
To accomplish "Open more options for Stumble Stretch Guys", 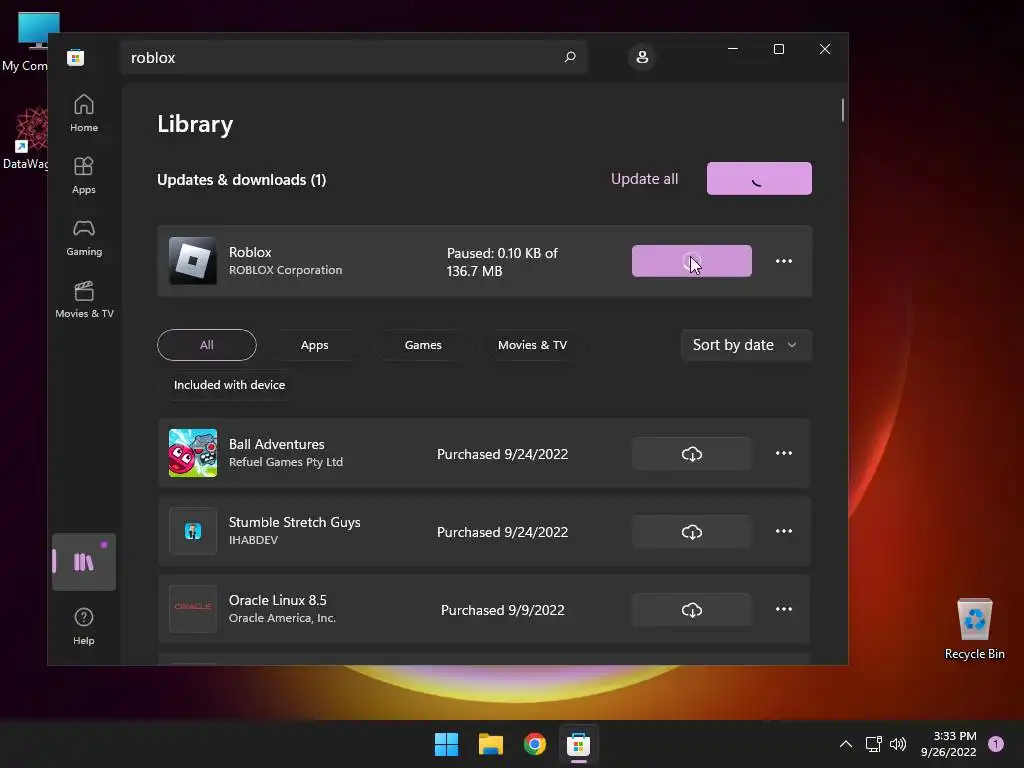I will tap(784, 532).
